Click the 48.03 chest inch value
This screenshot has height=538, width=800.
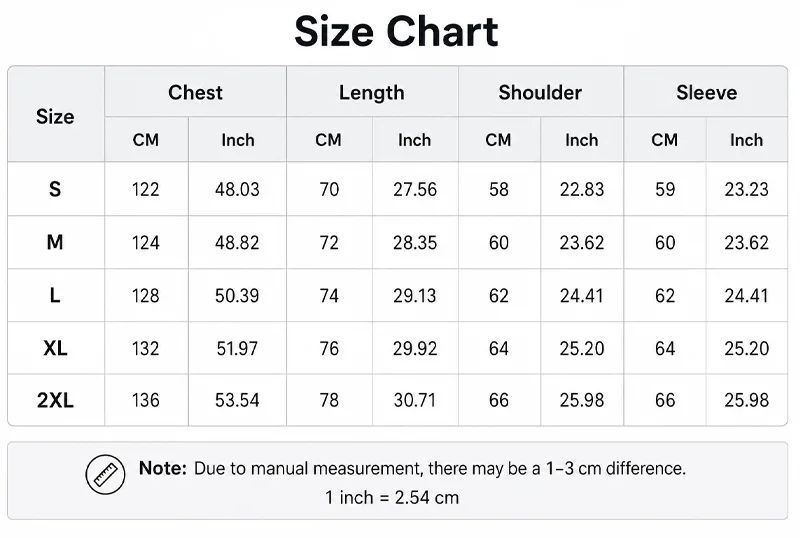237,189
